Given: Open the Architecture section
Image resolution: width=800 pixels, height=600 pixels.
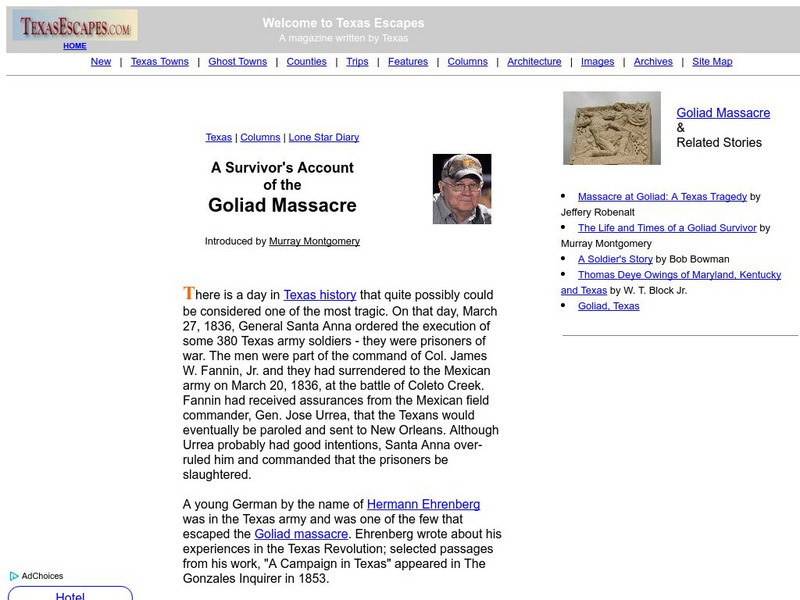Looking at the screenshot, I should tap(533, 61).
